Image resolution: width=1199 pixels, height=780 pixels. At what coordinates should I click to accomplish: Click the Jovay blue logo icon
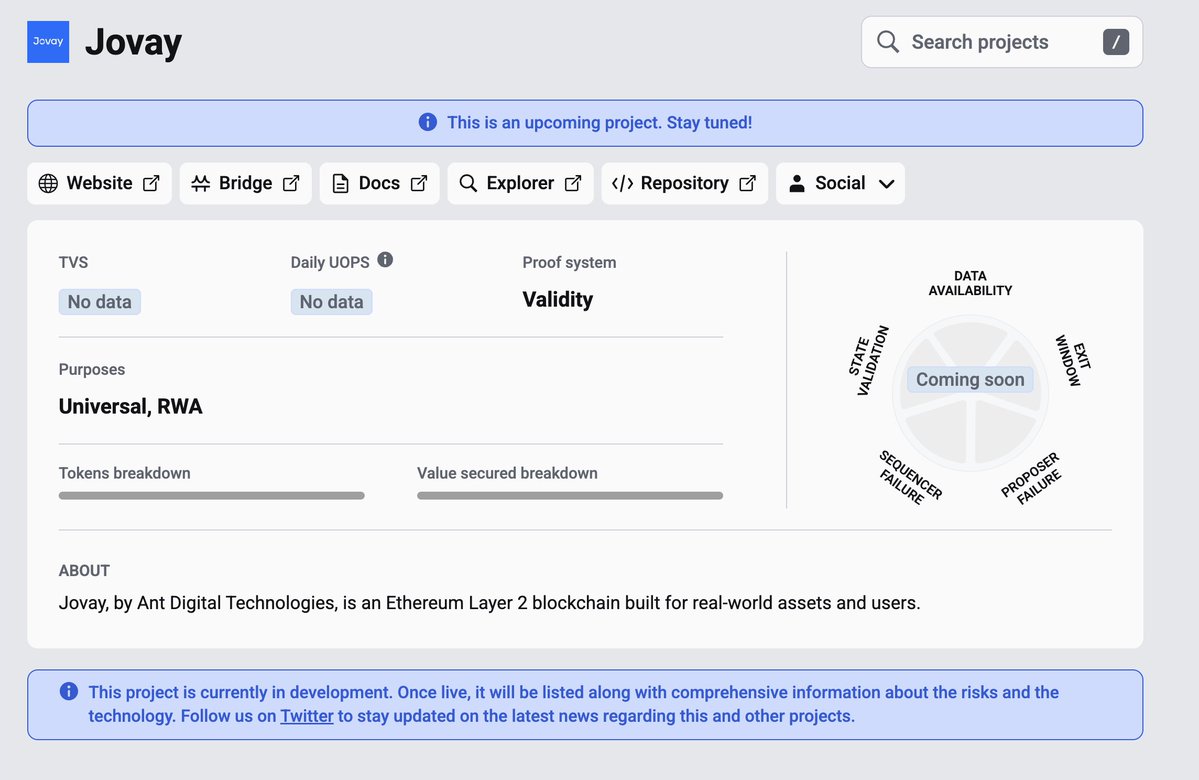[48, 41]
